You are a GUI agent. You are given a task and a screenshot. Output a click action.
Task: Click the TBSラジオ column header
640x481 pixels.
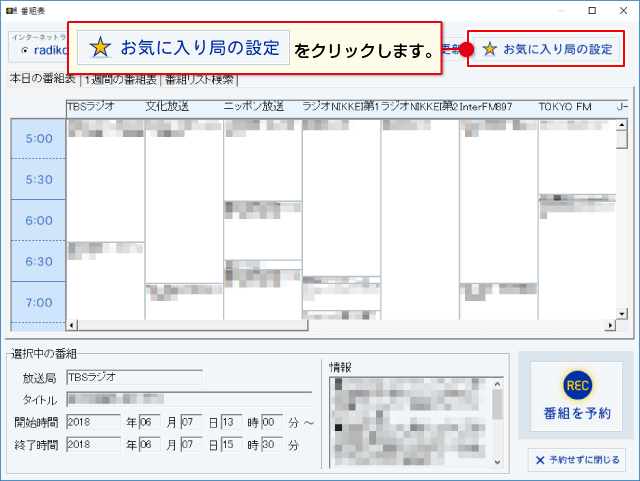(x=105, y=107)
